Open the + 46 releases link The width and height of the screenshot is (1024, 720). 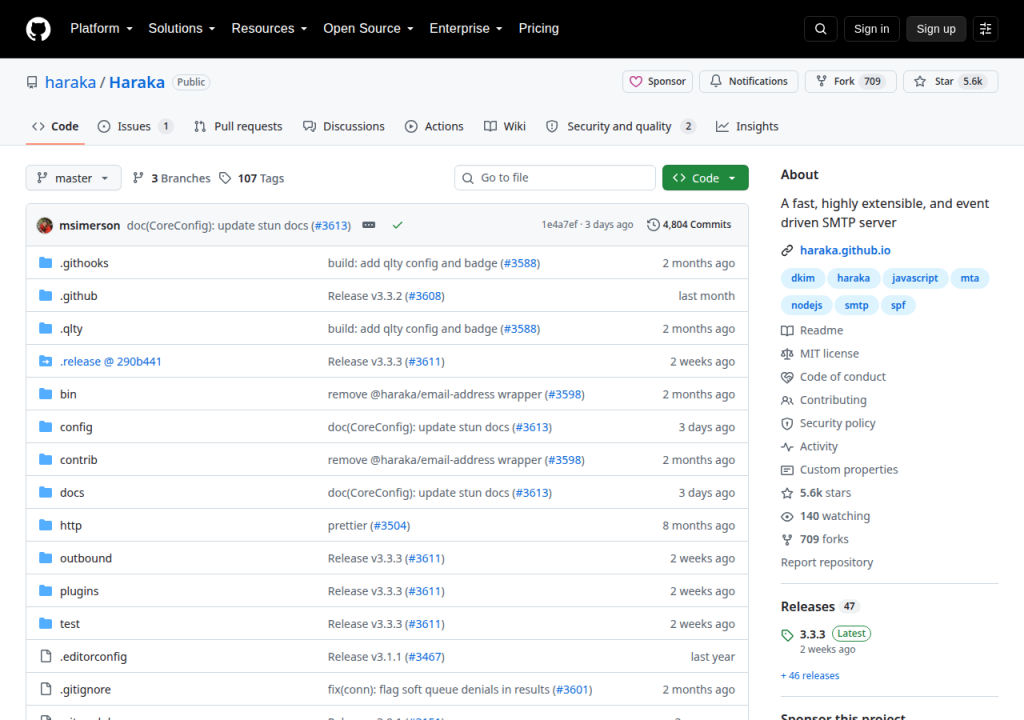click(810, 676)
